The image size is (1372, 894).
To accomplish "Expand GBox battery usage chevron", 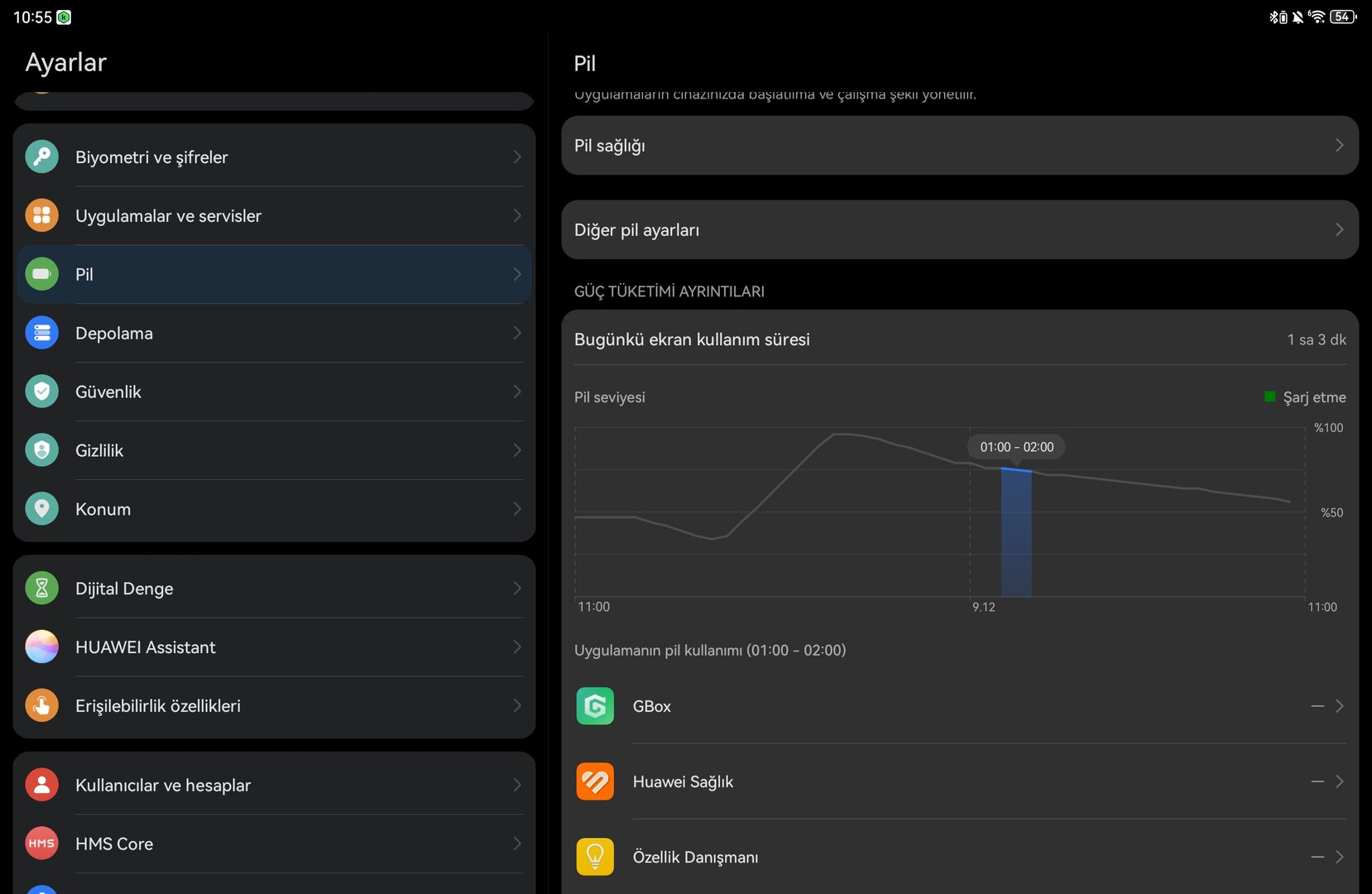I will pos(1339,706).
